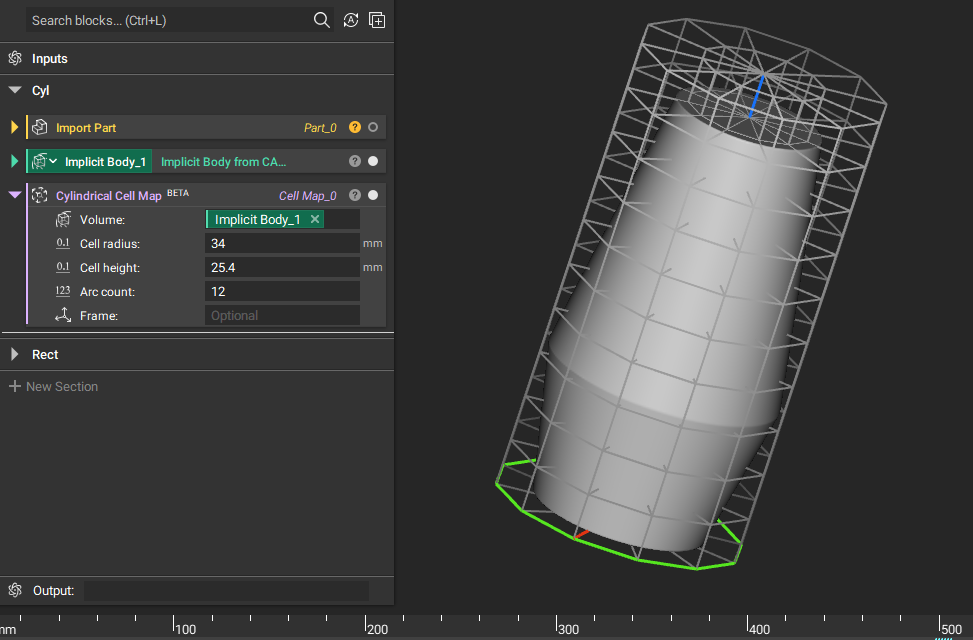
Task: Click the Implicit Body_1 block name
Action: click(105, 161)
